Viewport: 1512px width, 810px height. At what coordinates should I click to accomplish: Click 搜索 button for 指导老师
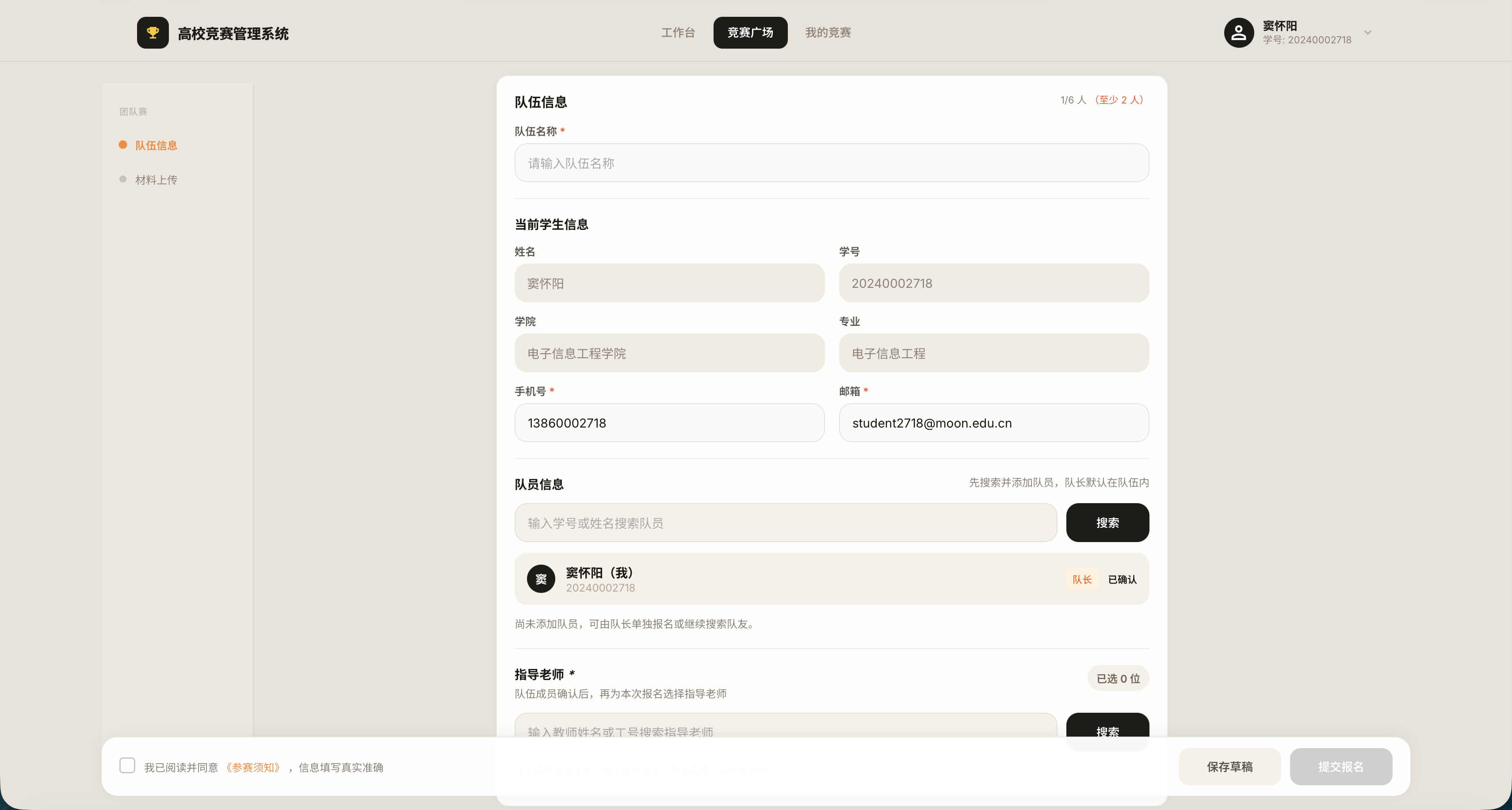point(1107,726)
